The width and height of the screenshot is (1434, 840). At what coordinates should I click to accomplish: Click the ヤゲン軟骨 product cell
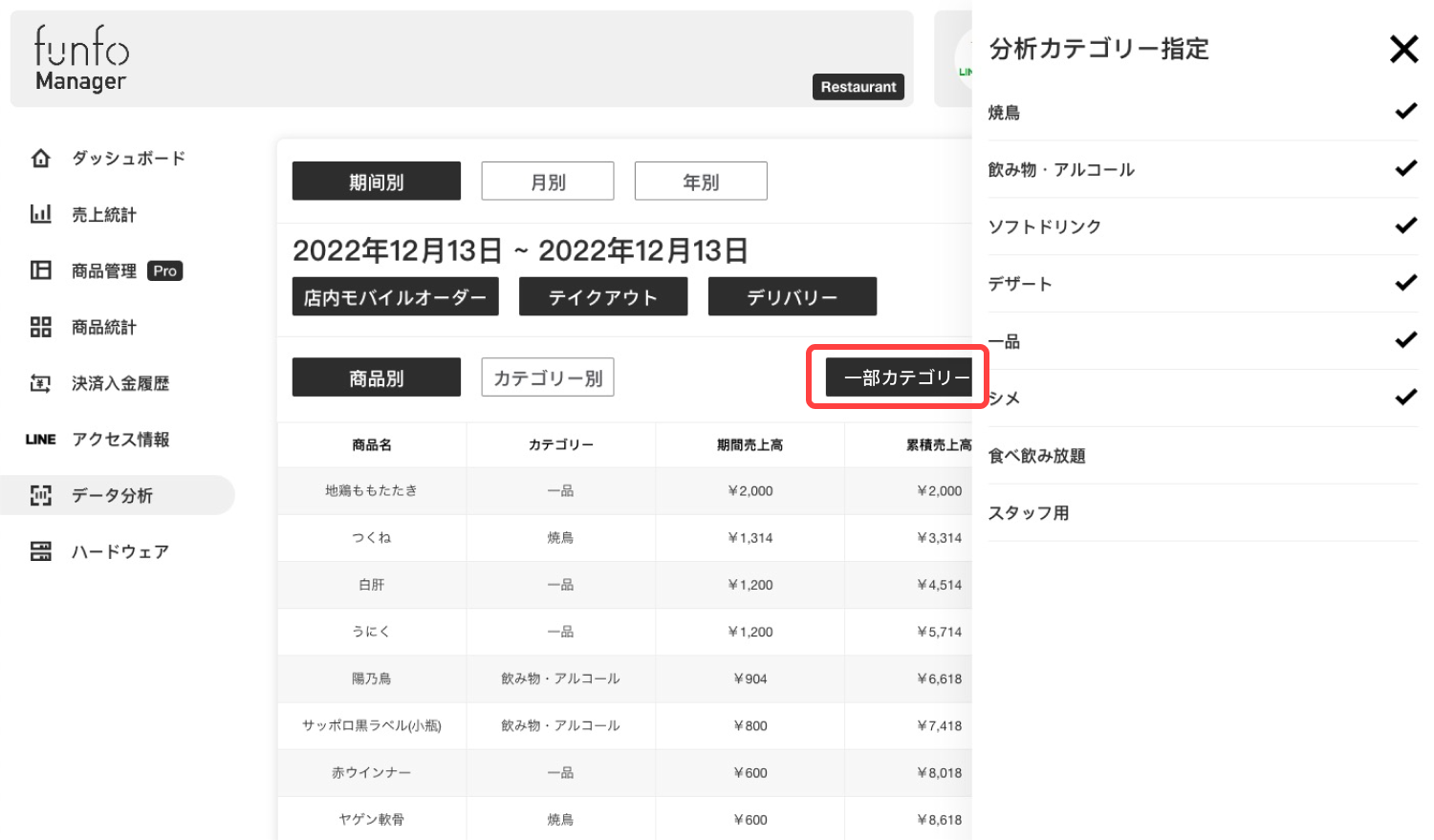[372, 819]
